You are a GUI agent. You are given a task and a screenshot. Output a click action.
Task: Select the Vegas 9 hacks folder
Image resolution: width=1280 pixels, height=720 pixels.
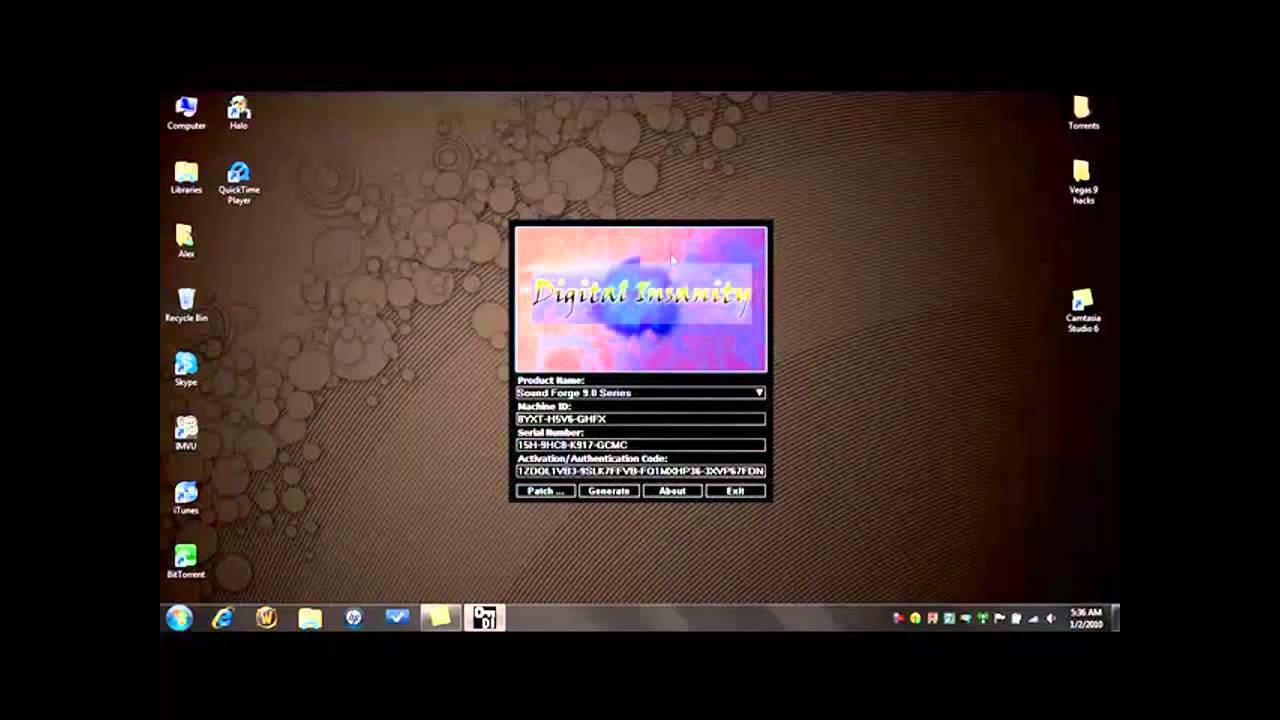pos(1083,182)
